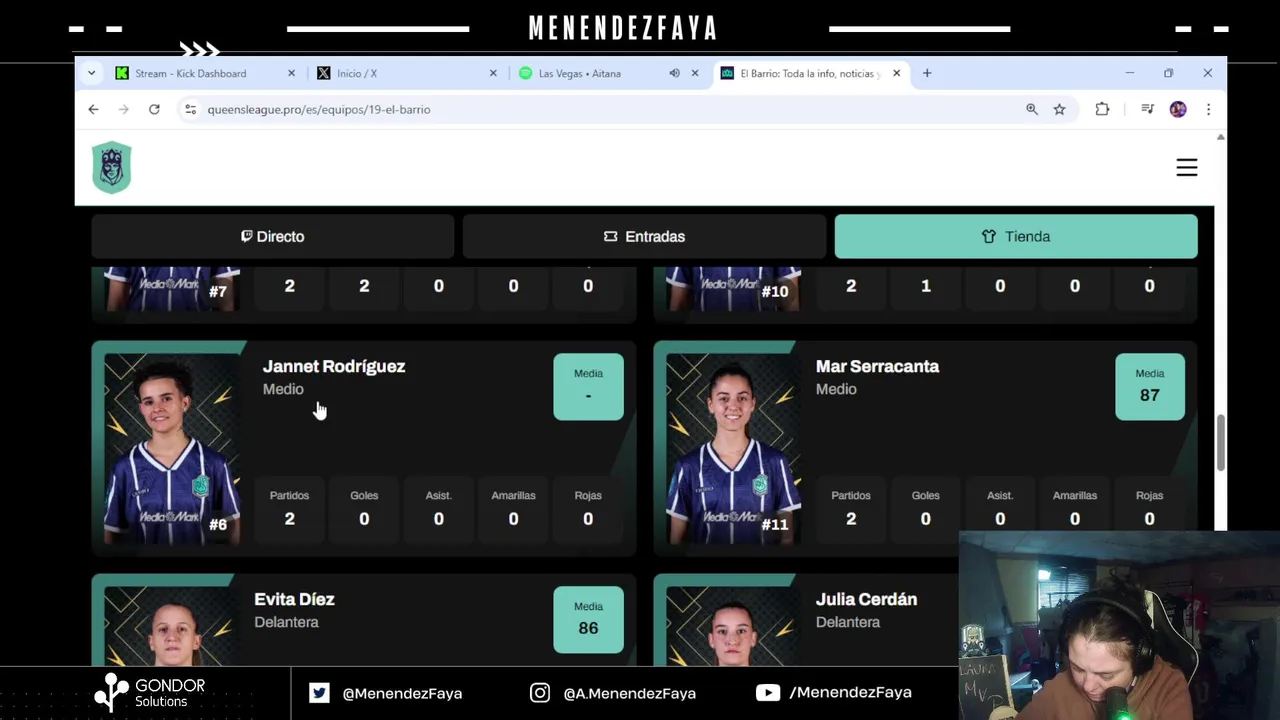This screenshot has width=1280, height=720.
Task: Click the Twitch icon in Directo
Action: click(246, 237)
